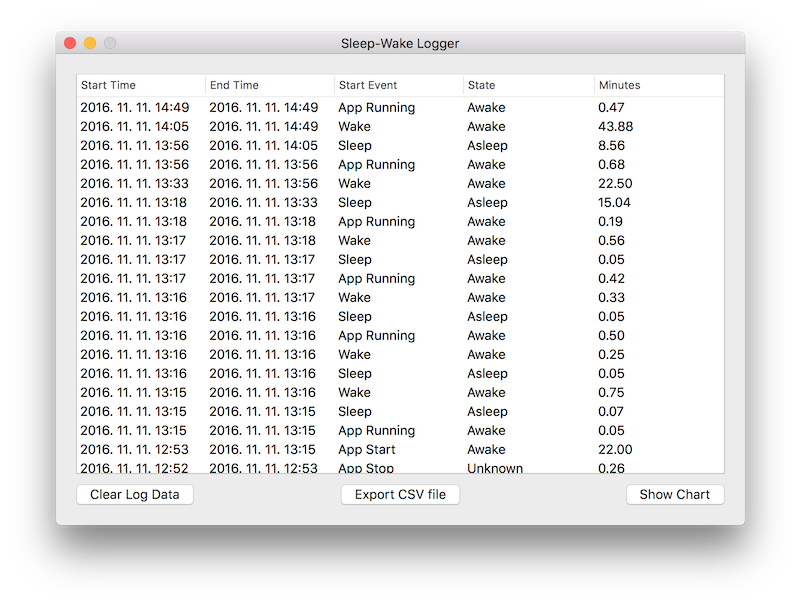Select start time 2016. 11. 11. 13:33
This screenshot has height=605, width=801.
click(x=134, y=183)
